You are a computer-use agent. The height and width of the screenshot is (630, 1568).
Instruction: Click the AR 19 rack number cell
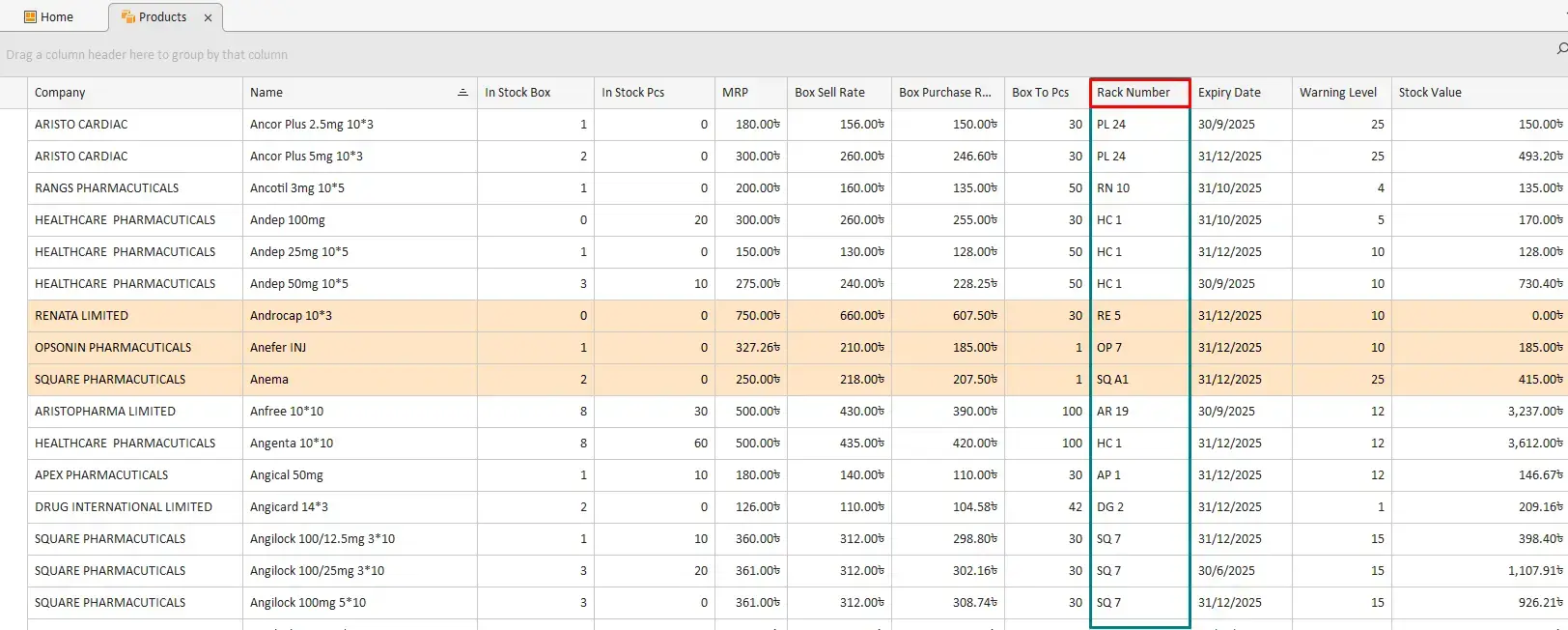(1140, 412)
